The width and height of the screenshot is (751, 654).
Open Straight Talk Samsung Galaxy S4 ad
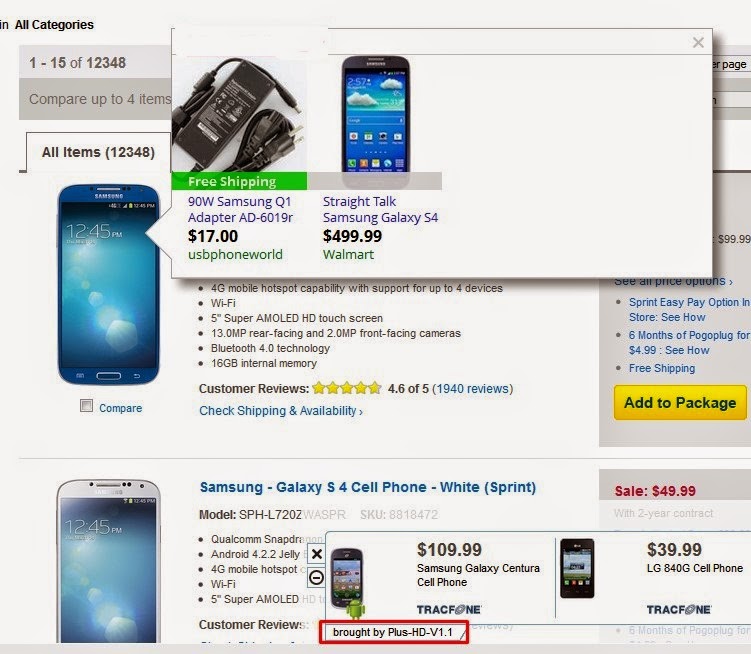click(x=380, y=209)
